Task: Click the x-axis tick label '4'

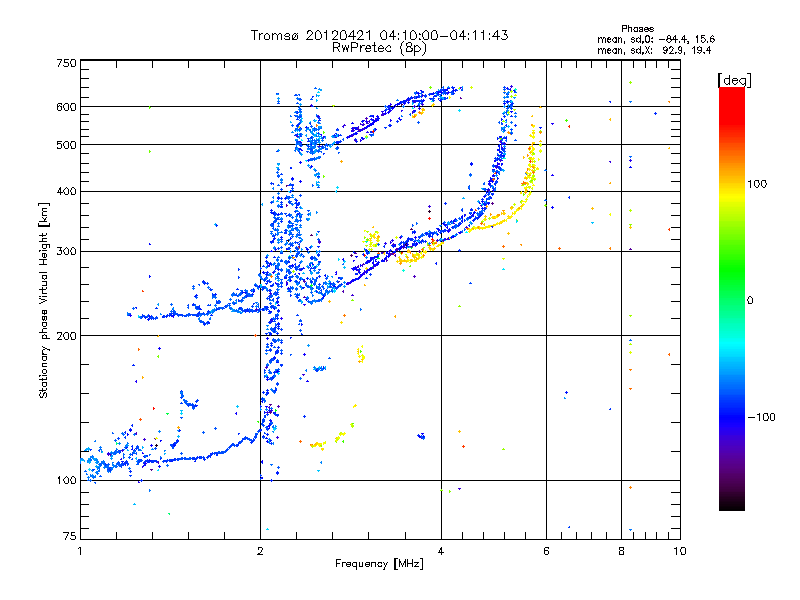Action: (x=441, y=551)
